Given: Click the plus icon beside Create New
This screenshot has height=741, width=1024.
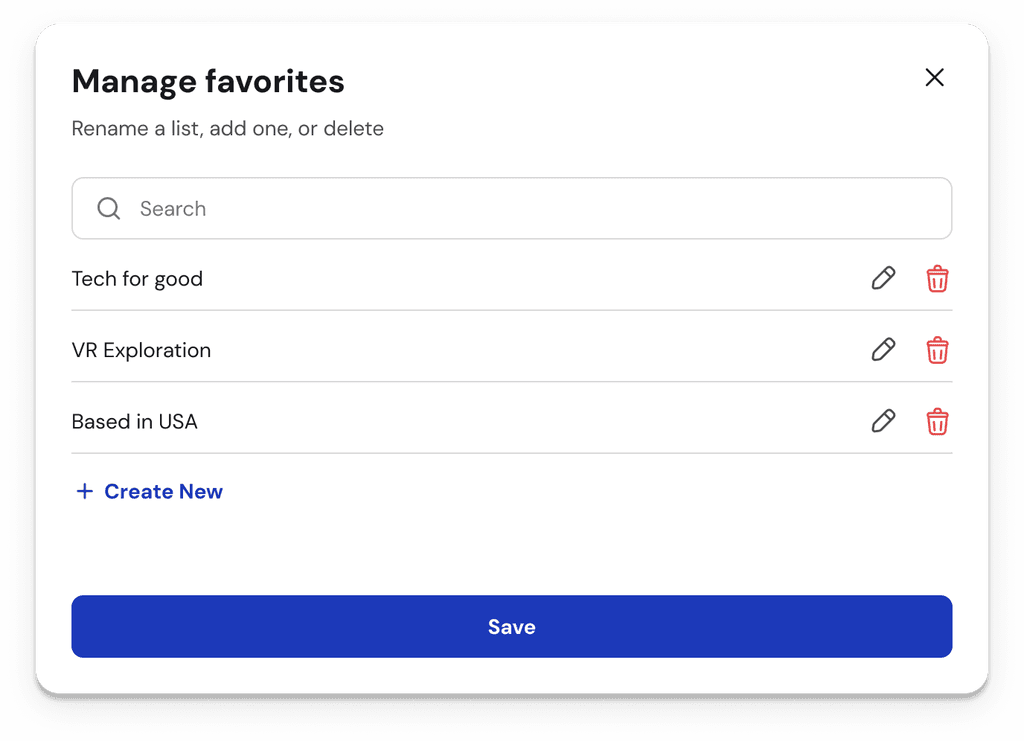Looking at the screenshot, I should coord(85,491).
